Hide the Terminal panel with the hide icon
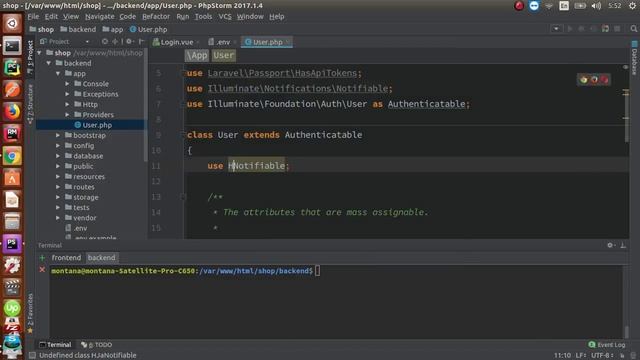This screenshot has height=360, width=640. (x=623, y=245)
